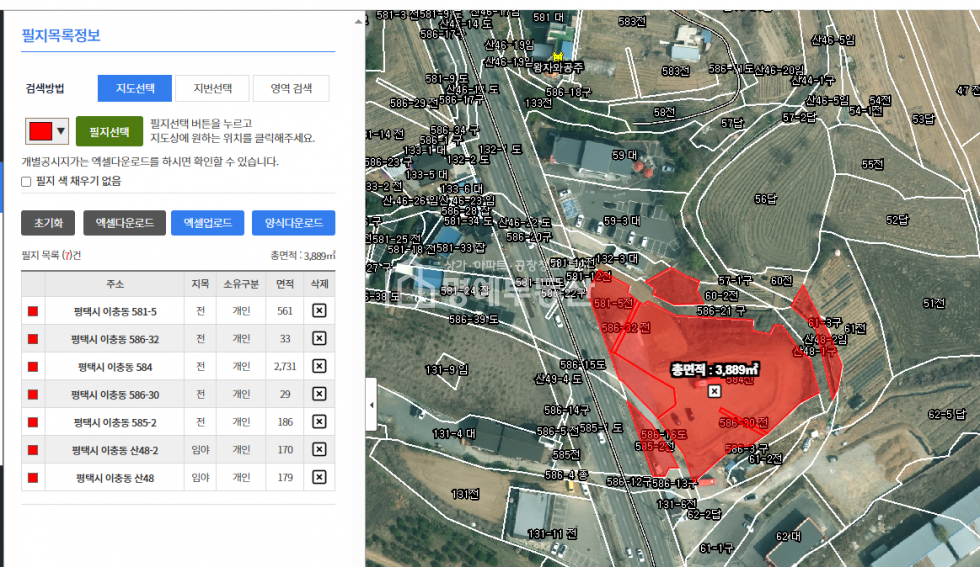Click the 131-9 임 parcel label on map

click(446, 369)
